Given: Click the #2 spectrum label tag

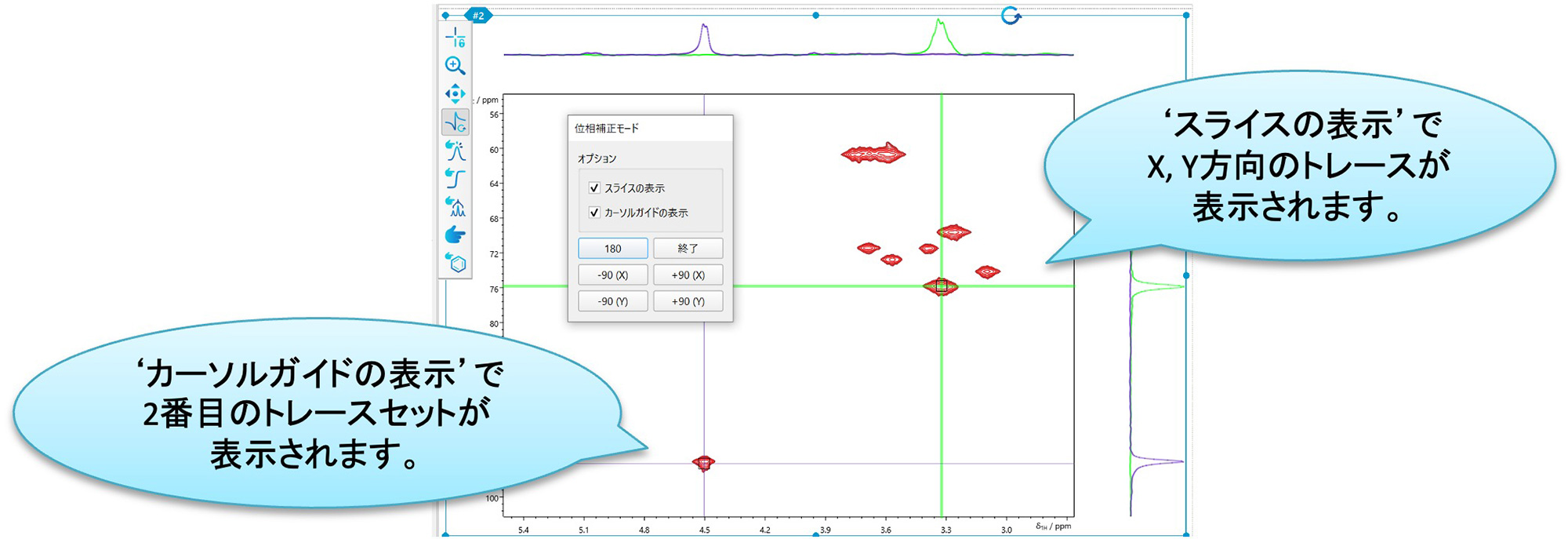Looking at the screenshot, I should 478,16.
